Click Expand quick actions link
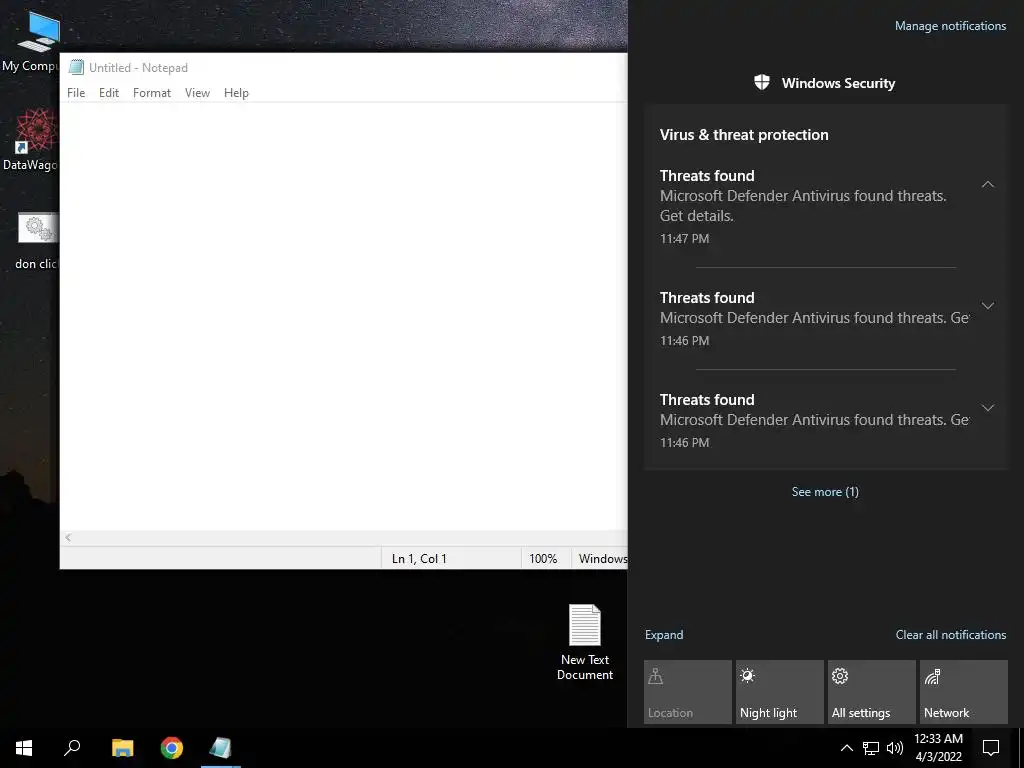Screen dimensions: 1024x768 (x=664, y=635)
